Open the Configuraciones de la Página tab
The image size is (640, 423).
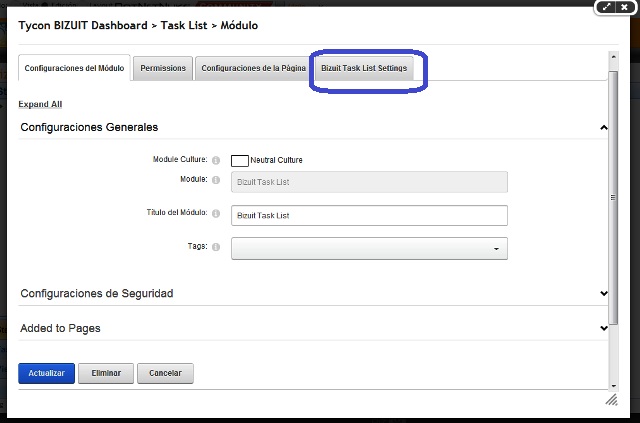tap(253, 68)
